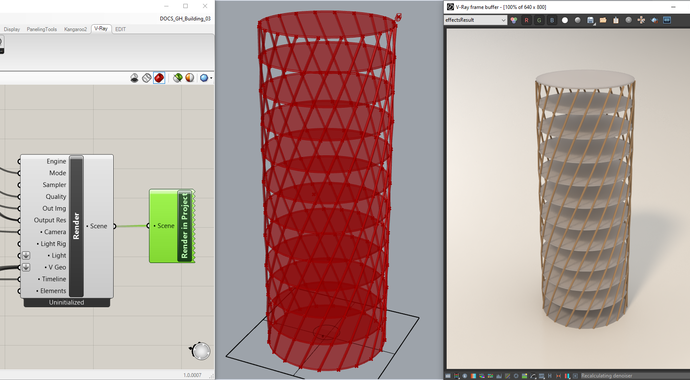
Task: Open the EDIT tab
Action: (x=120, y=29)
